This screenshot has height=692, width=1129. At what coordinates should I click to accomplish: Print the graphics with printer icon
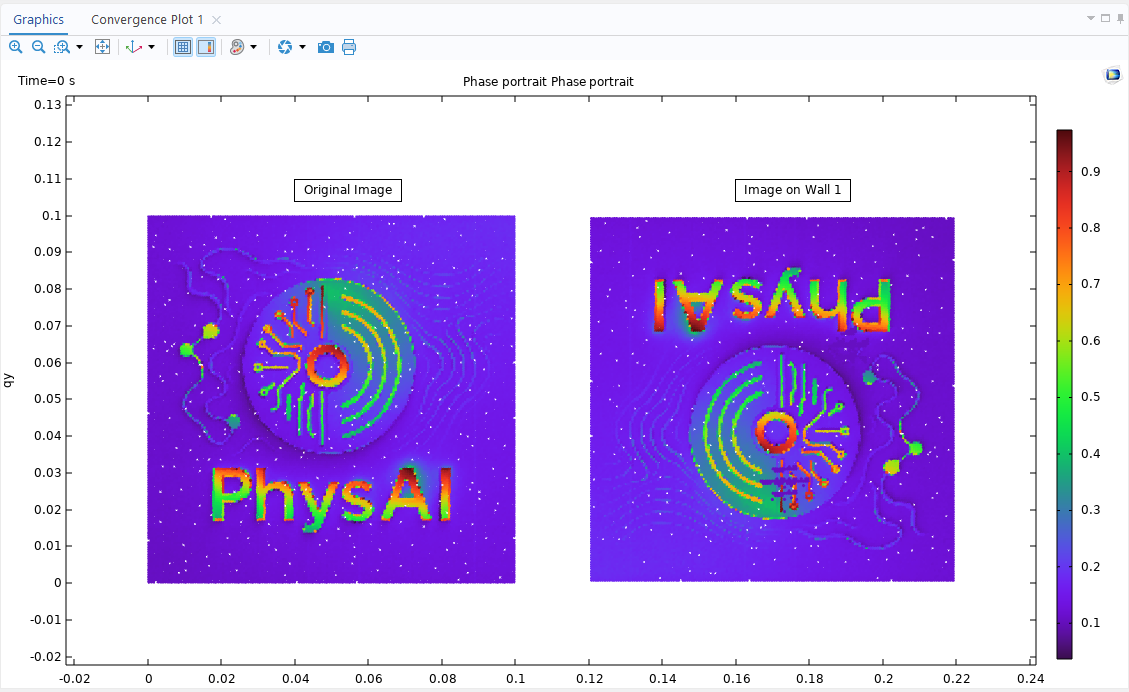tap(349, 47)
